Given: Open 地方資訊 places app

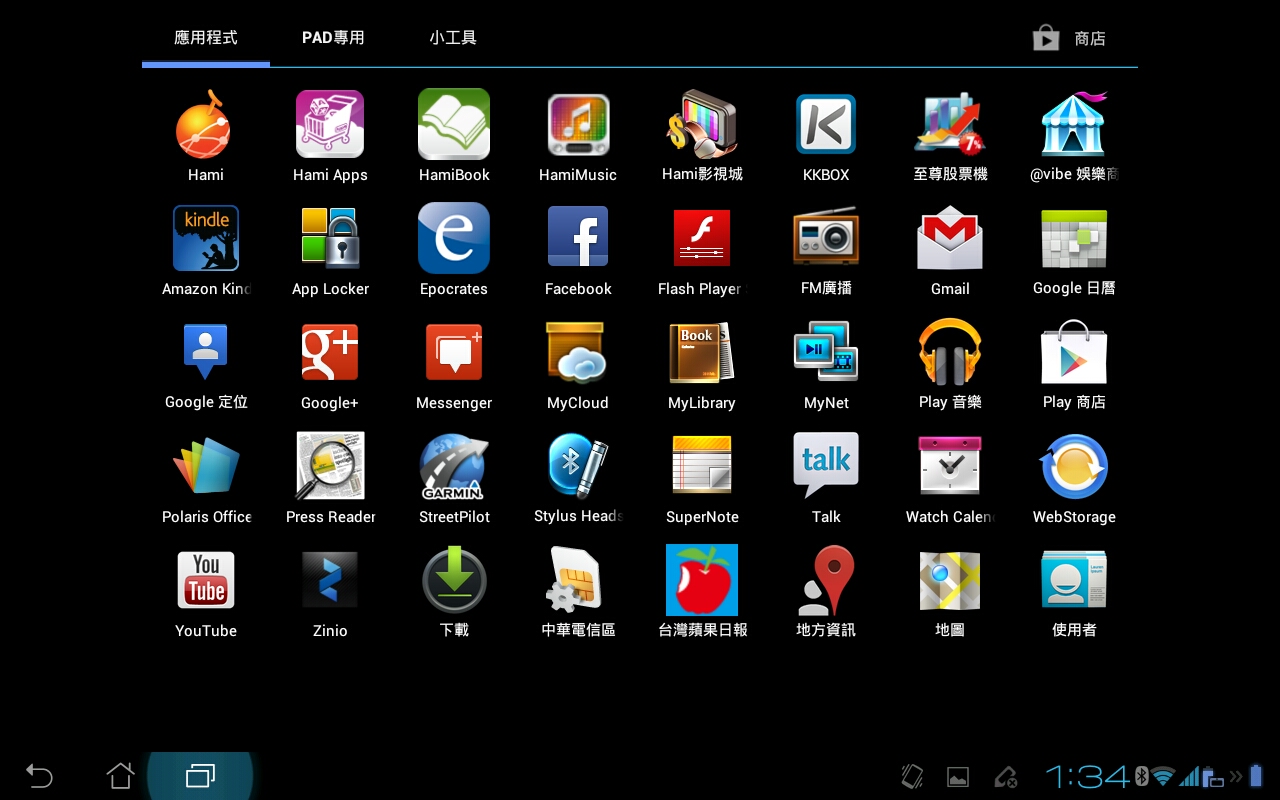Looking at the screenshot, I should 826,580.
